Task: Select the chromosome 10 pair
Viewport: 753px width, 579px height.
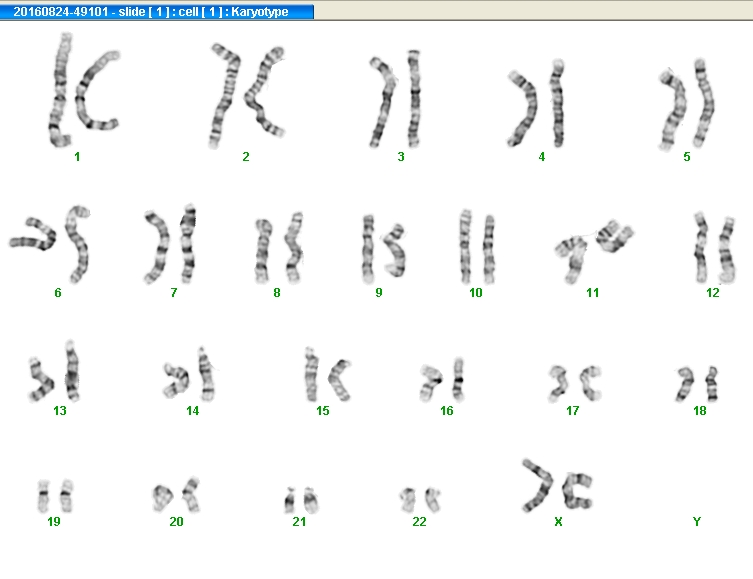Action: pos(477,247)
